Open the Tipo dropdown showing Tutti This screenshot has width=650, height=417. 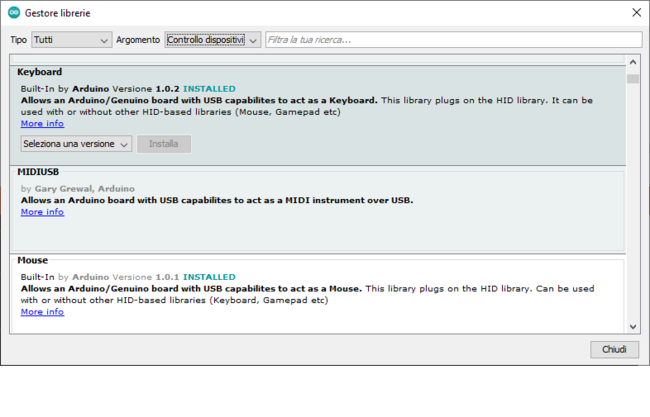point(71,40)
